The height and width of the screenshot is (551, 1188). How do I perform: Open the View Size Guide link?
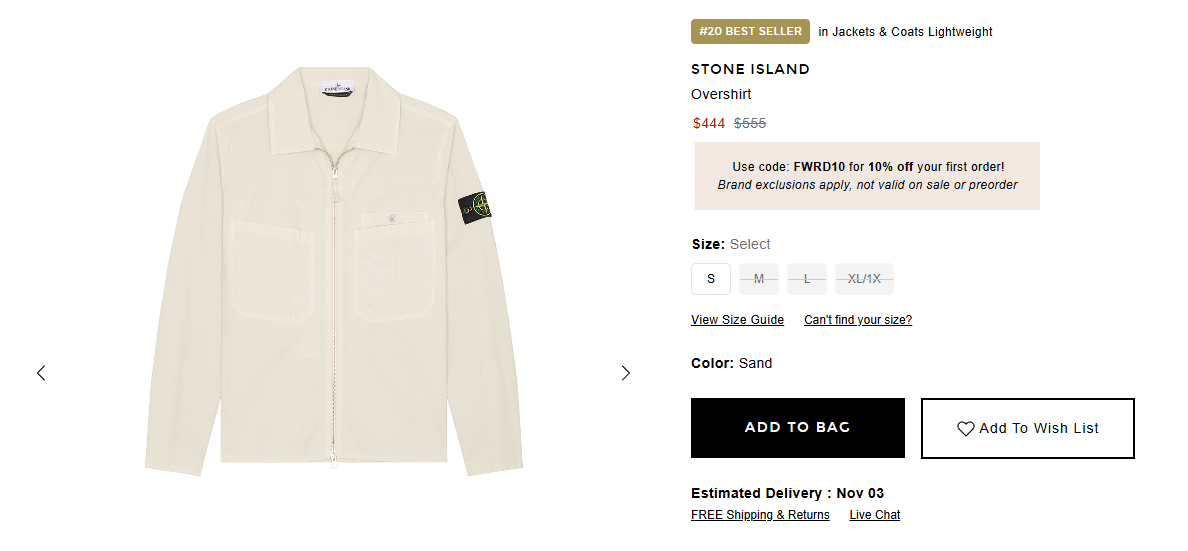pyautogui.click(x=737, y=320)
